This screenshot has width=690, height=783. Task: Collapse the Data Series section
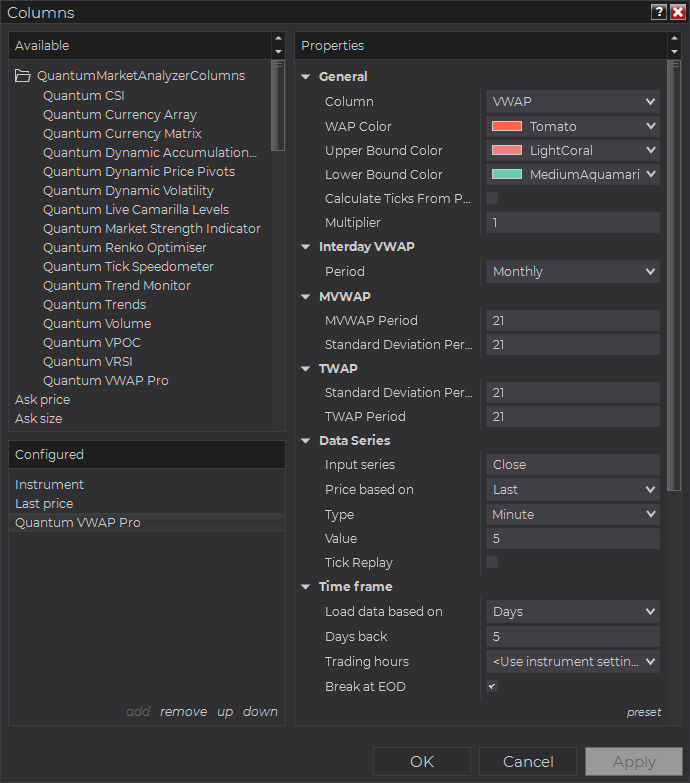click(x=306, y=440)
